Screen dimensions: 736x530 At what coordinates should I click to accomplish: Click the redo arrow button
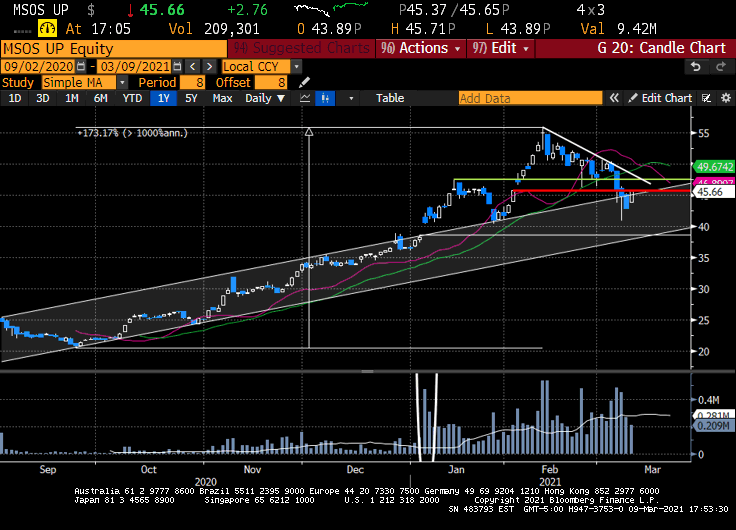pos(721,67)
